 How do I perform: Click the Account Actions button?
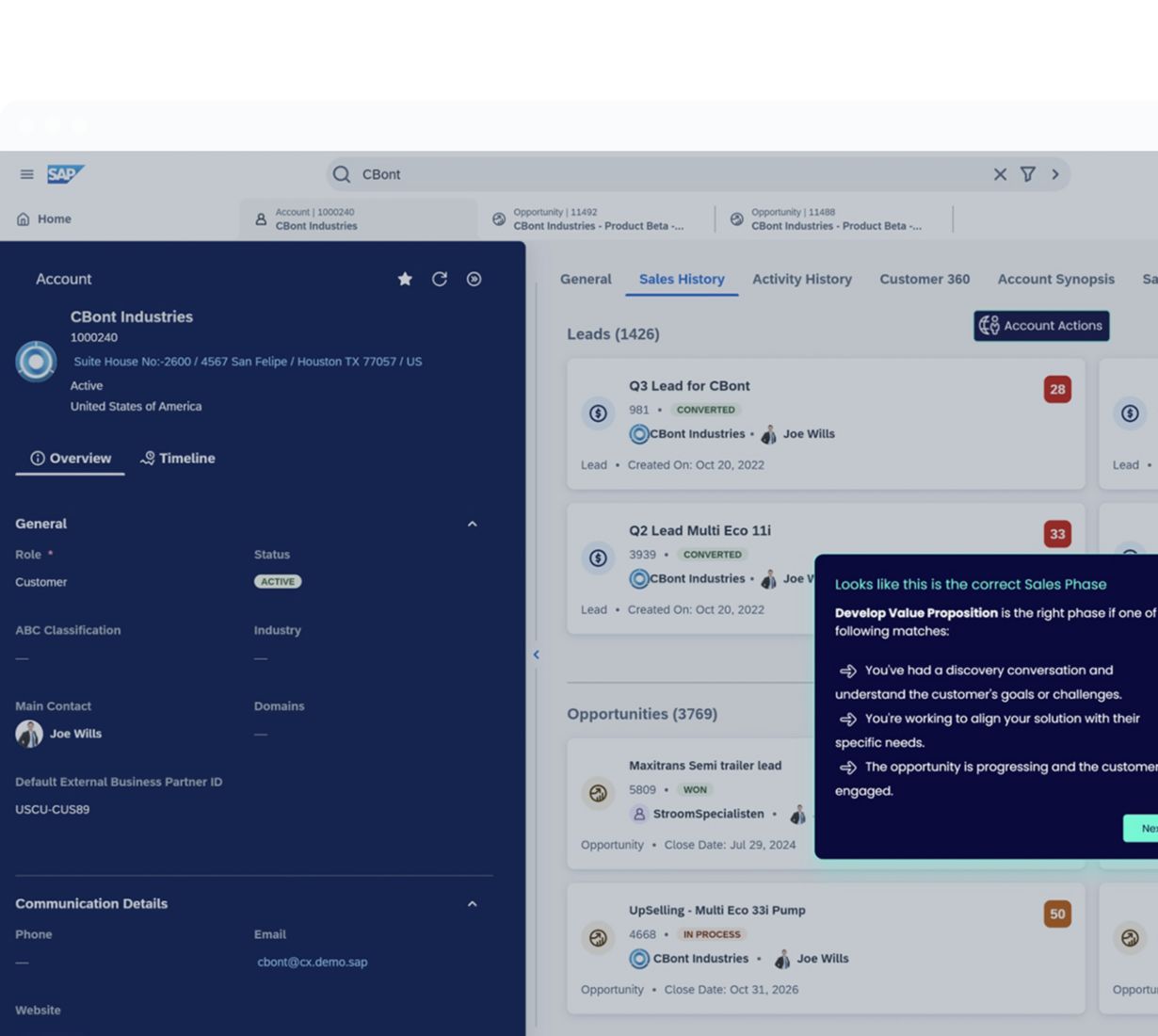1041,326
